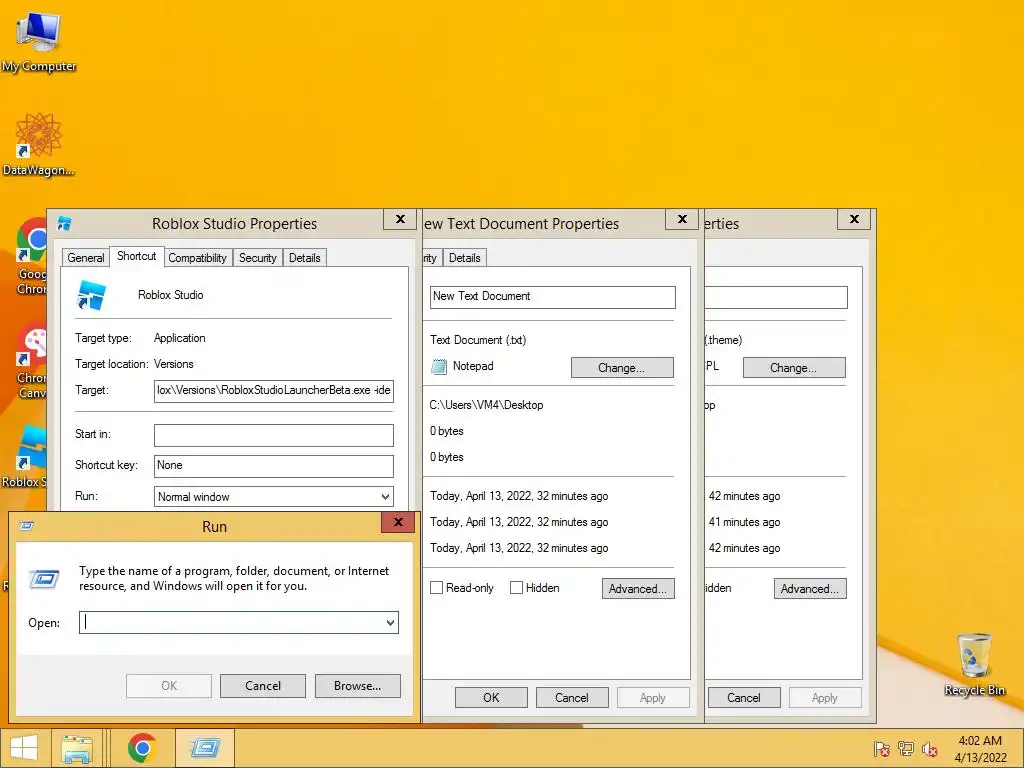Switch to the Compatibility tab
Screen dimensions: 1024x768
click(x=197, y=258)
